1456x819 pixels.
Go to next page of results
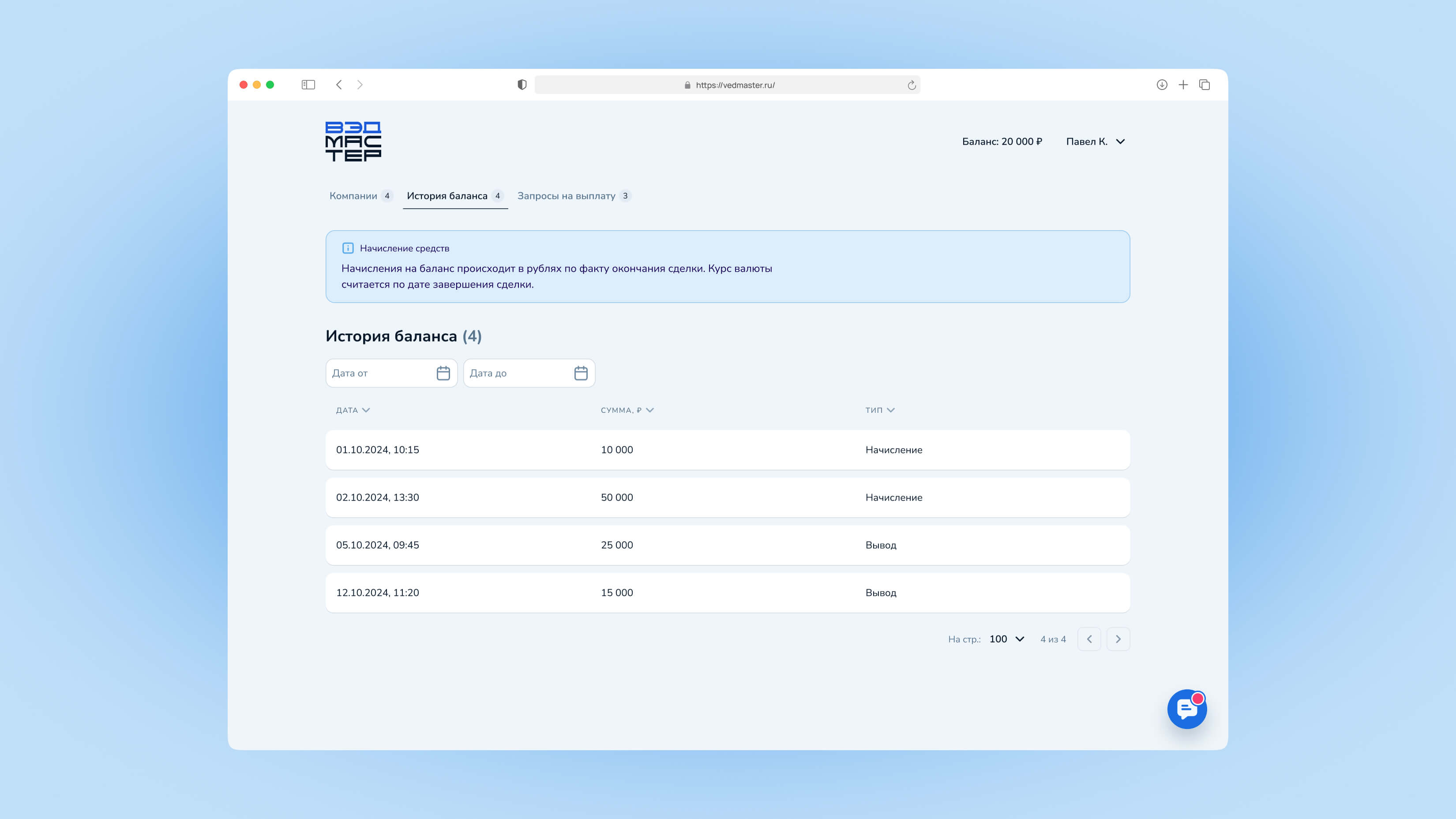pos(1118,639)
